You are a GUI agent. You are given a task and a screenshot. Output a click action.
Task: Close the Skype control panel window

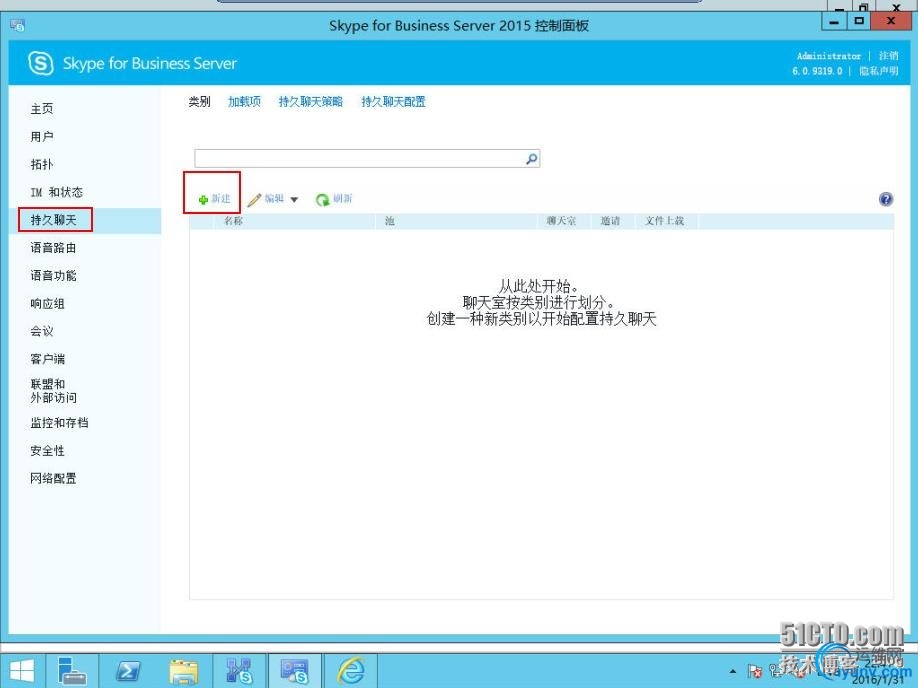(x=890, y=22)
